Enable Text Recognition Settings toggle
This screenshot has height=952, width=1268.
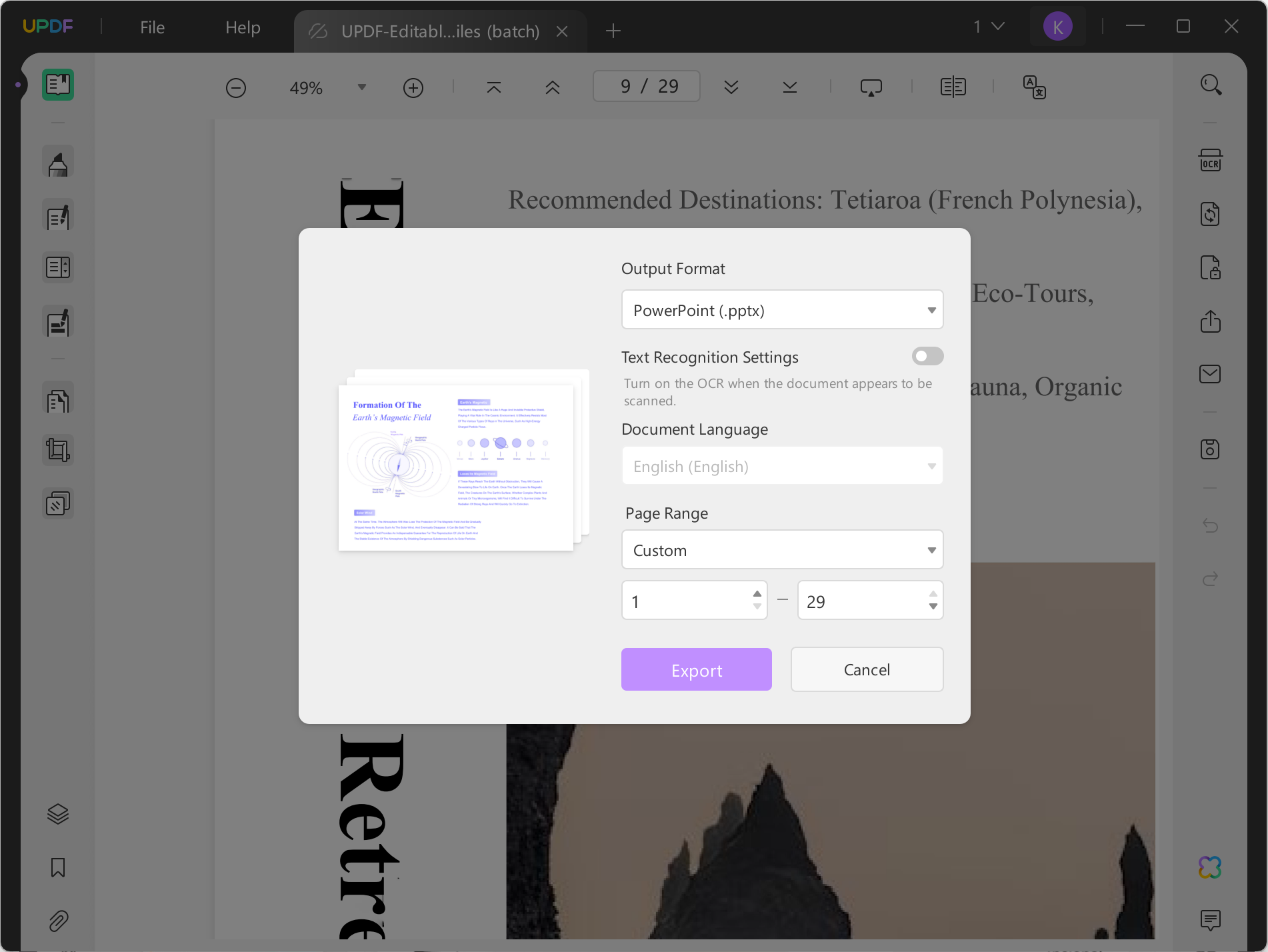tap(927, 356)
